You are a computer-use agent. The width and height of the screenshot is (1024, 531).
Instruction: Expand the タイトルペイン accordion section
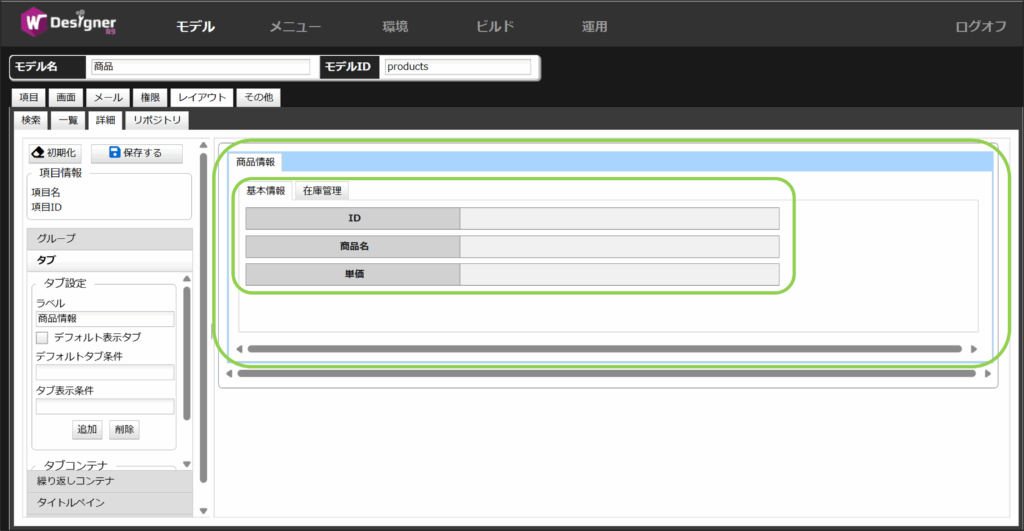[109, 502]
